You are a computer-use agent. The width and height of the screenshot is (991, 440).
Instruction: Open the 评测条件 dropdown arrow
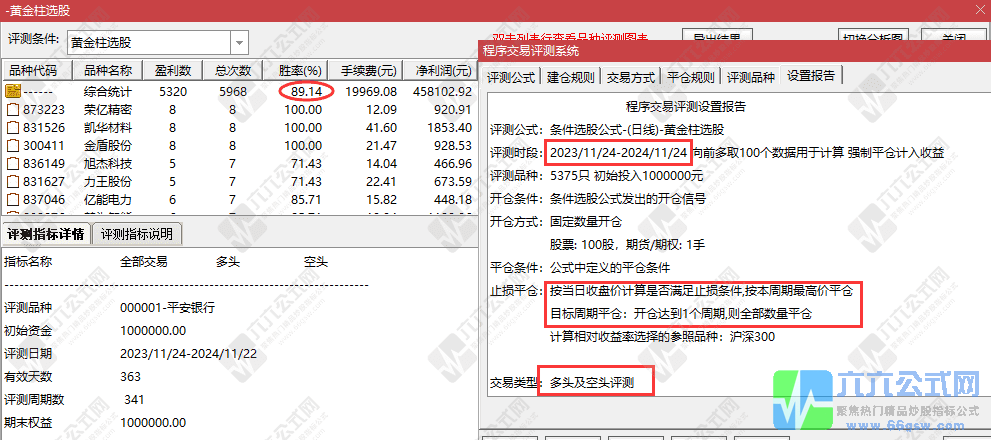240,42
